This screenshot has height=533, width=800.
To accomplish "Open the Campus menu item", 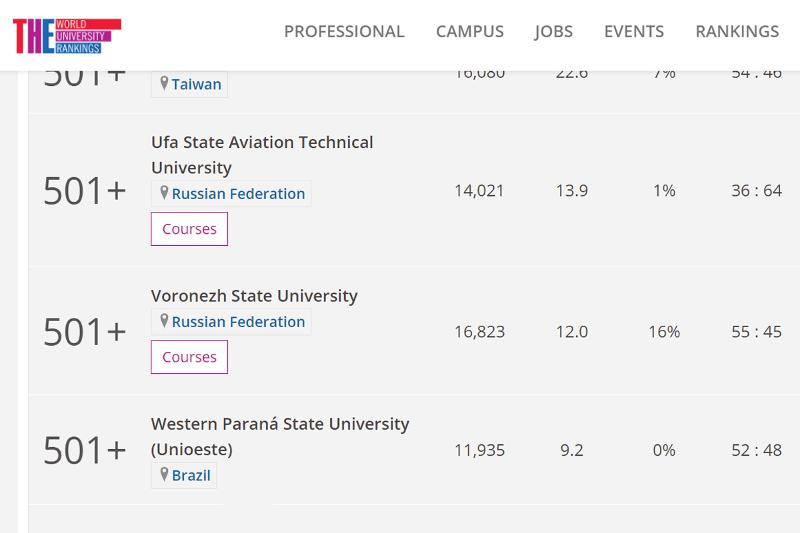I will point(469,31).
